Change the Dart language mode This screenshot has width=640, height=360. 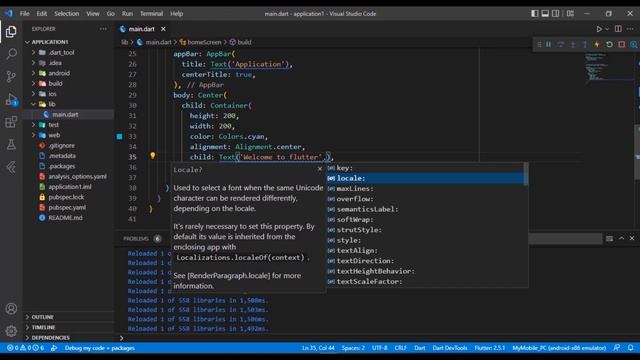point(420,348)
